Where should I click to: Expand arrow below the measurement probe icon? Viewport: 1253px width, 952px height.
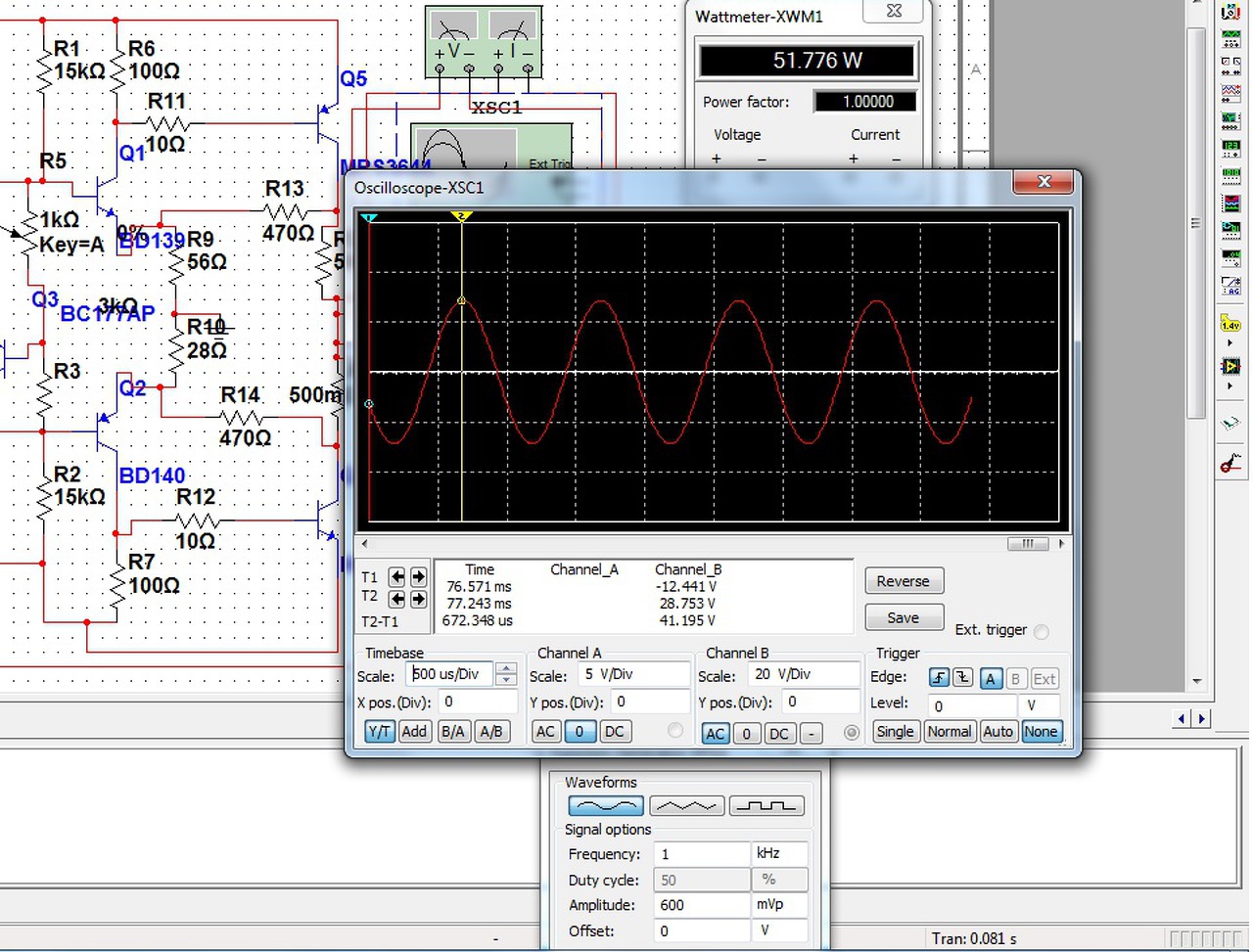pyautogui.click(x=1230, y=343)
